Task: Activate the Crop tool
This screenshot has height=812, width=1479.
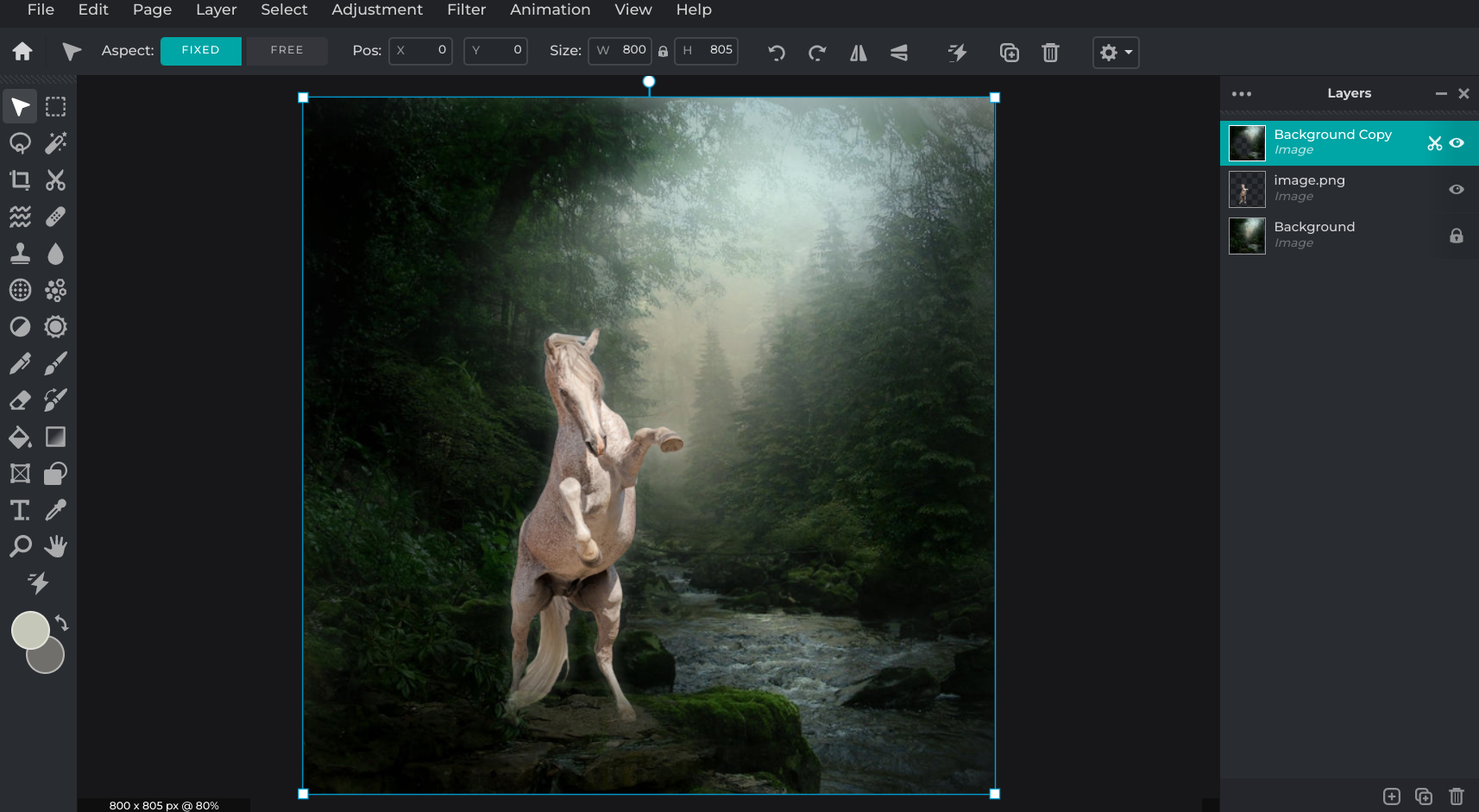Action: (x=20, y=179)
